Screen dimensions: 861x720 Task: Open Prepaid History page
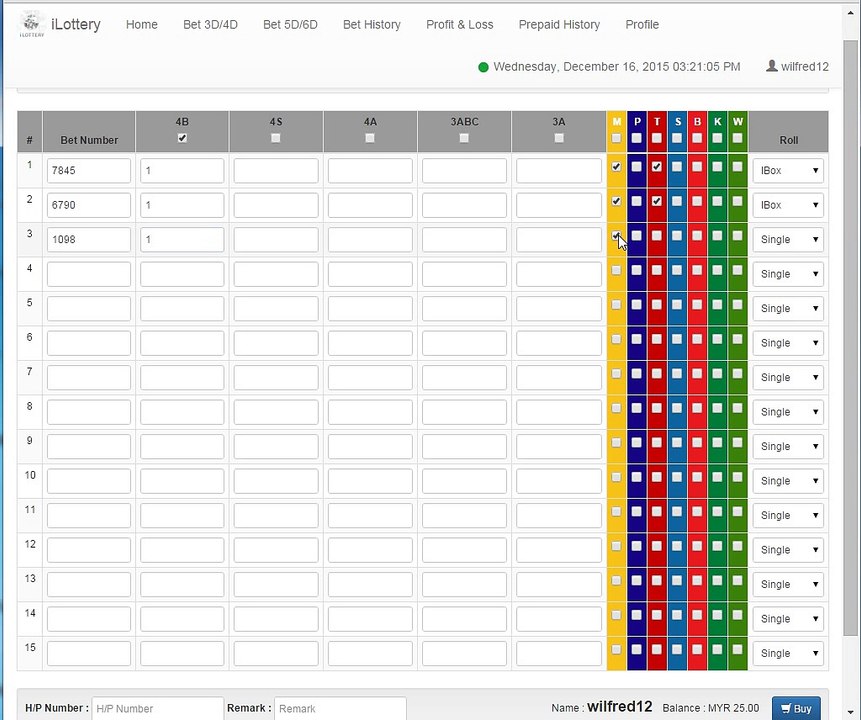559,25
